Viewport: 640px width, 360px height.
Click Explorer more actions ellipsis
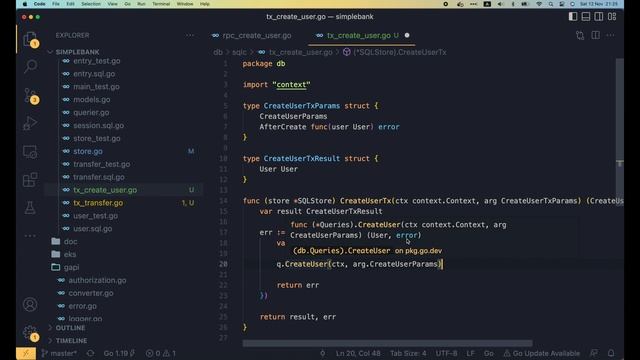190,36
